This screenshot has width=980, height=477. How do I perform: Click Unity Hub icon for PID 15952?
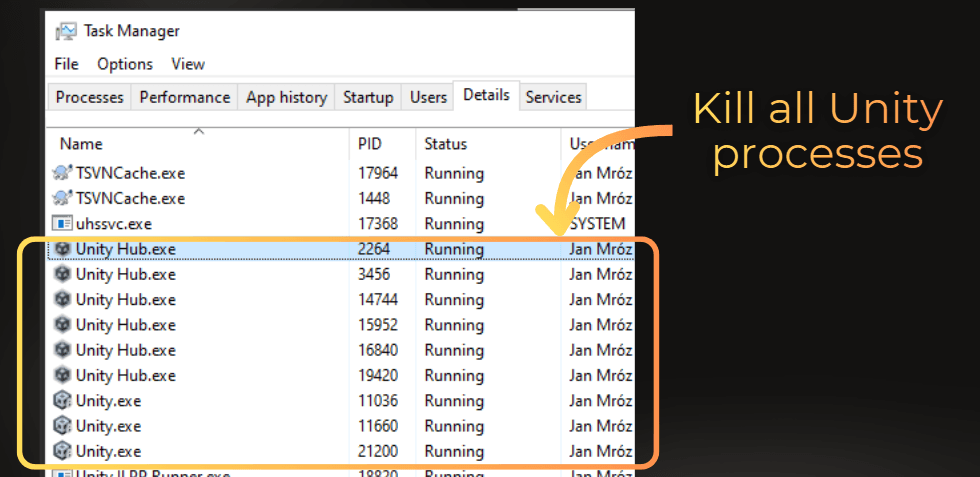click(62, 325)
